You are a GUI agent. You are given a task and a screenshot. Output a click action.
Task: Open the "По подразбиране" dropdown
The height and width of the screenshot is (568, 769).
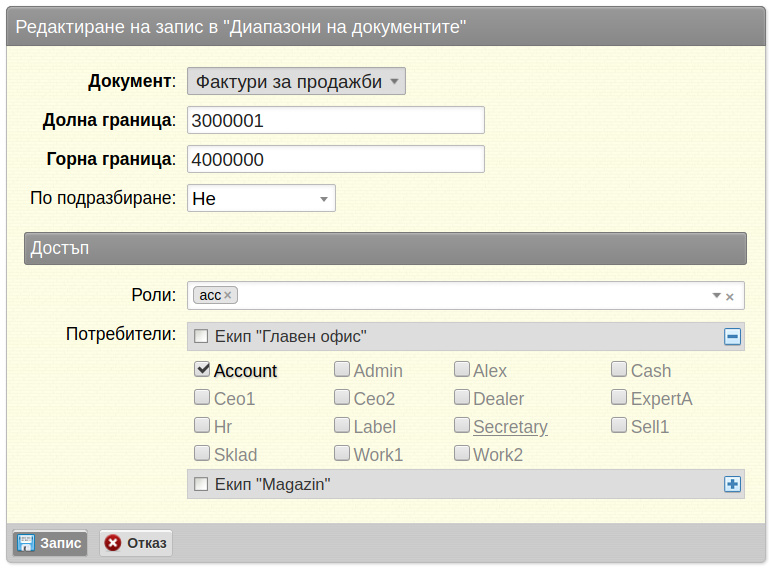(x=261, y=198)
